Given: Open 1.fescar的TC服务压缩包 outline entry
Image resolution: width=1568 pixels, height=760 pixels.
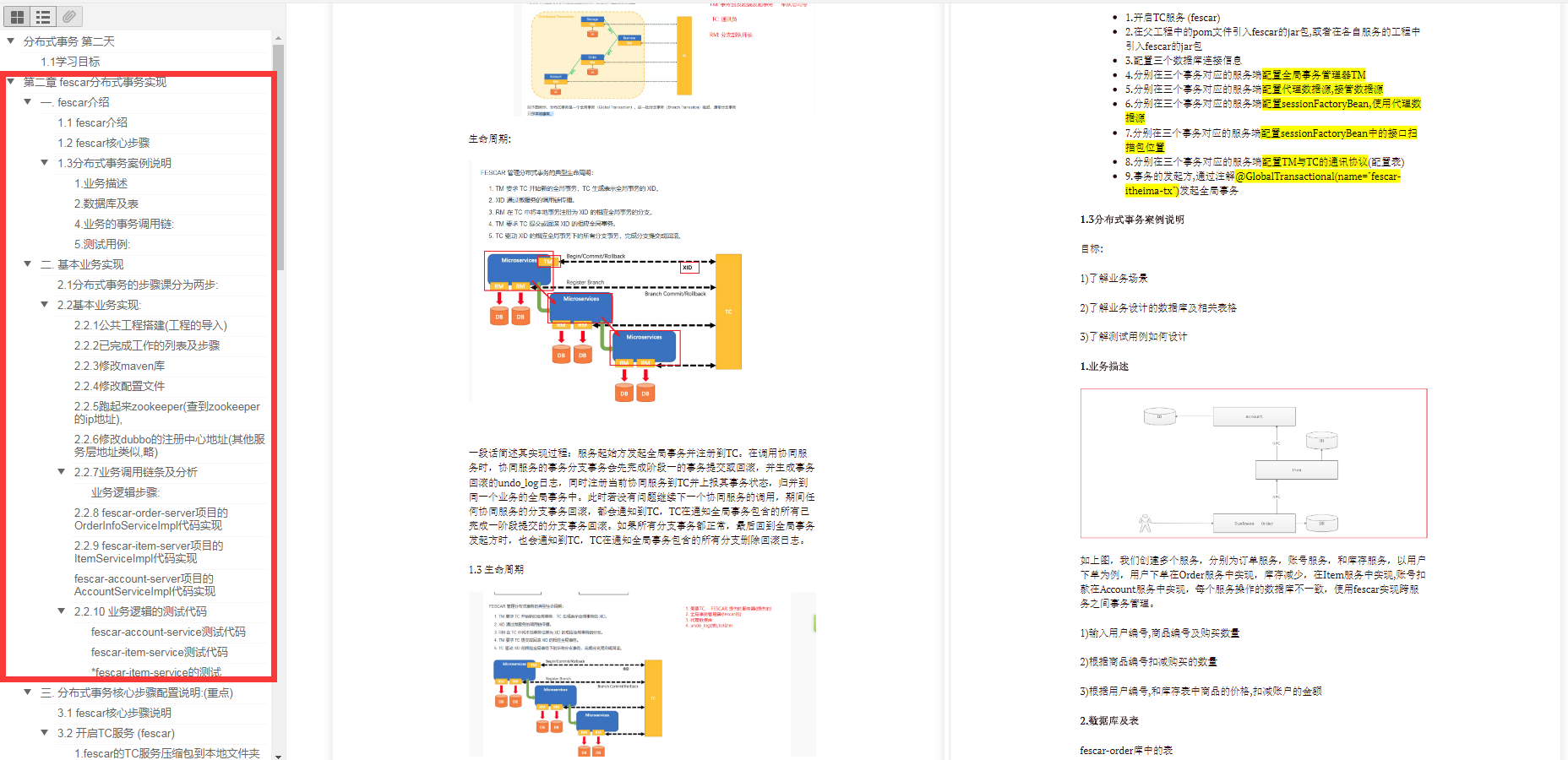Looking at the screenshot, I should (x=167, y=752).
